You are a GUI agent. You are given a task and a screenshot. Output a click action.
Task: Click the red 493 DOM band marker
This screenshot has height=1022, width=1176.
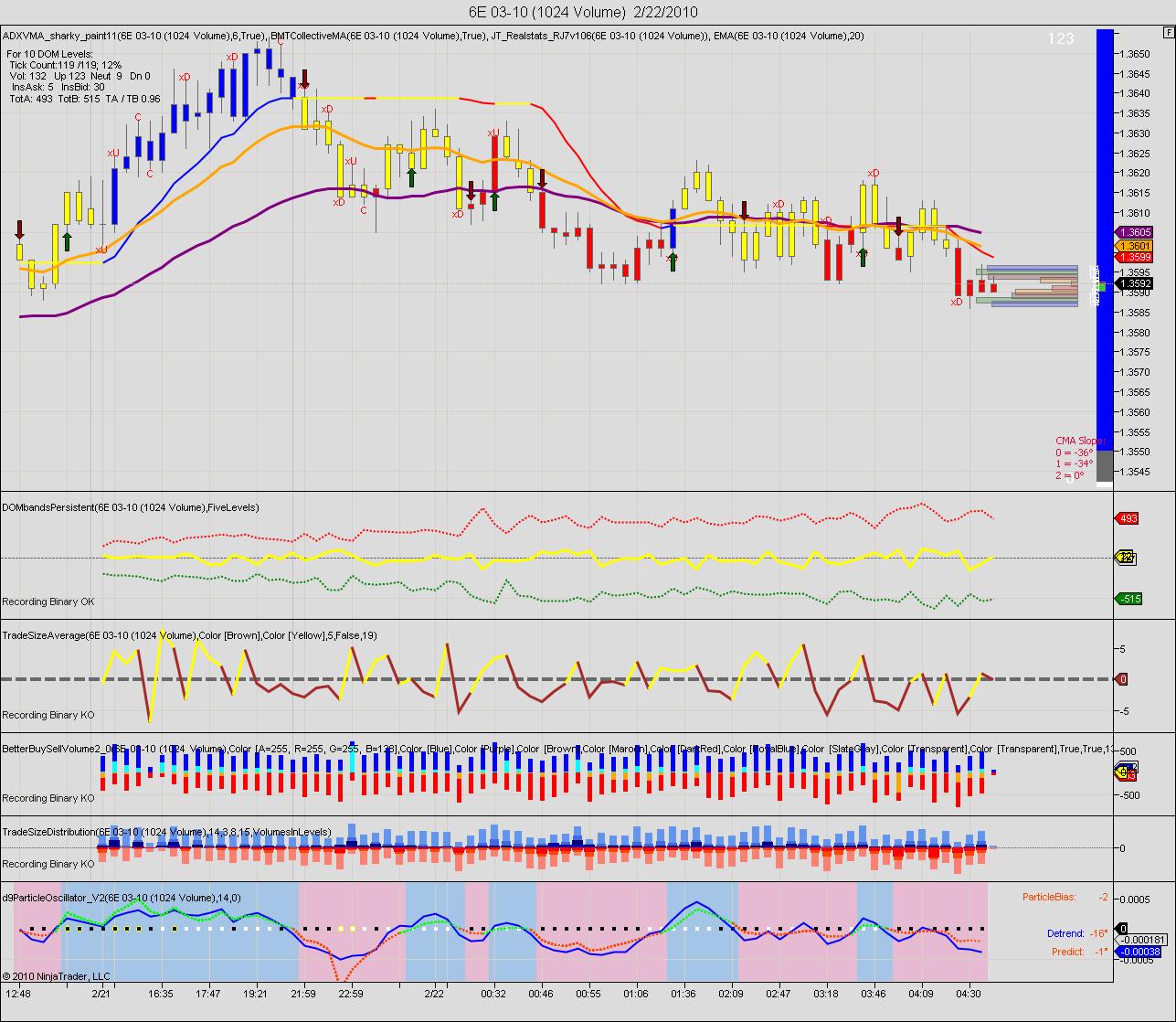(1128, 519)
